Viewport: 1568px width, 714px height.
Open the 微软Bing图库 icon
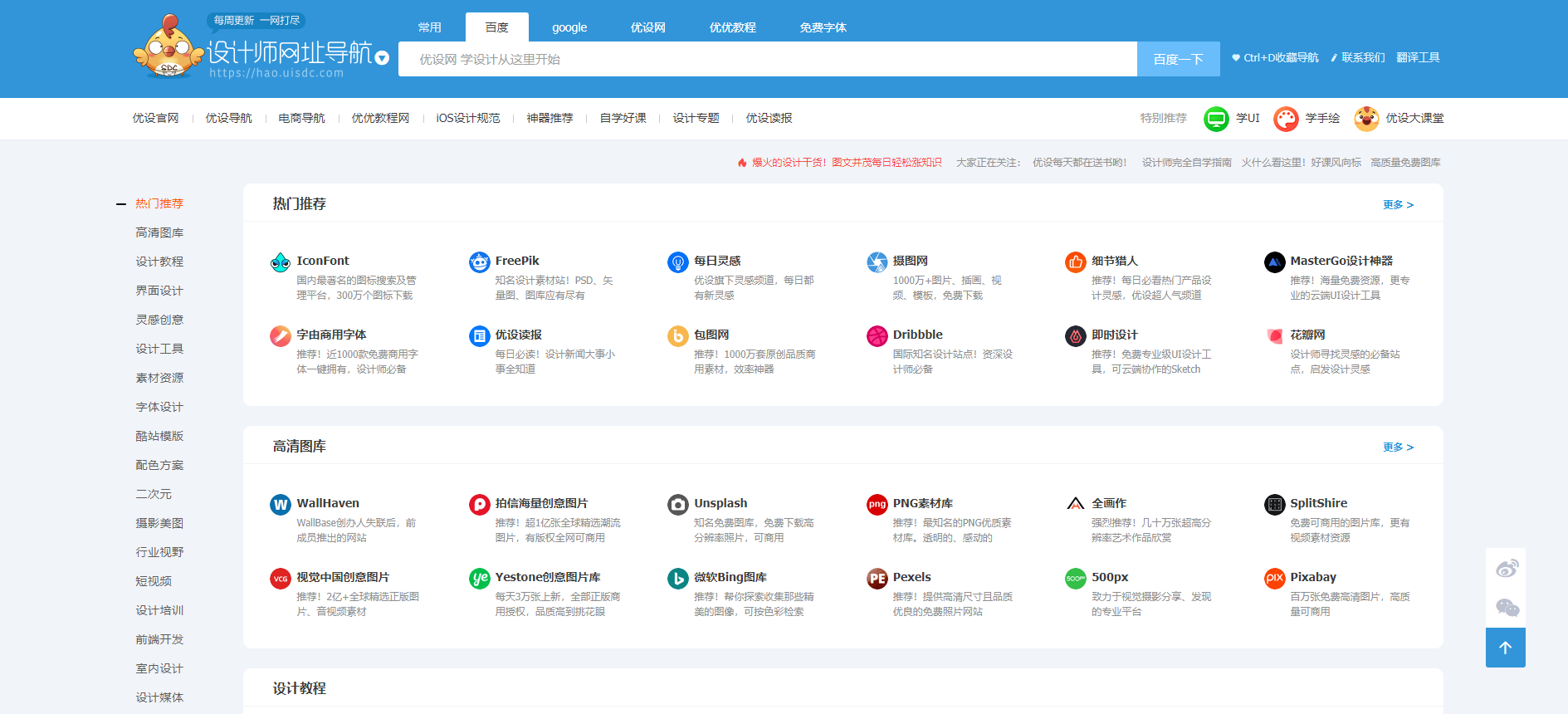click(x=678, y=579)
